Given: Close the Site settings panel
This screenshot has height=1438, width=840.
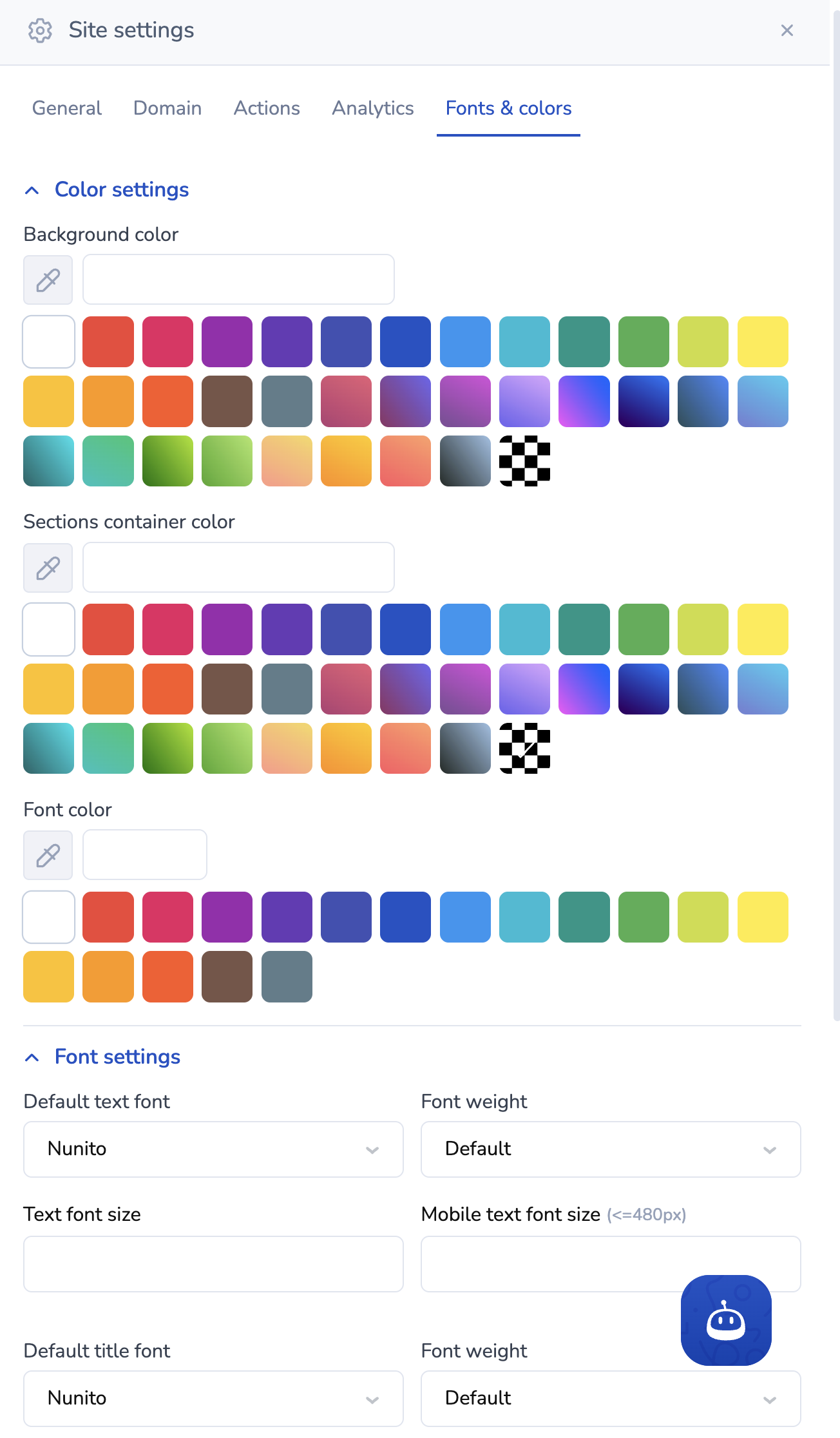Looking at the screenshot, I should click(x=787, y=30).
